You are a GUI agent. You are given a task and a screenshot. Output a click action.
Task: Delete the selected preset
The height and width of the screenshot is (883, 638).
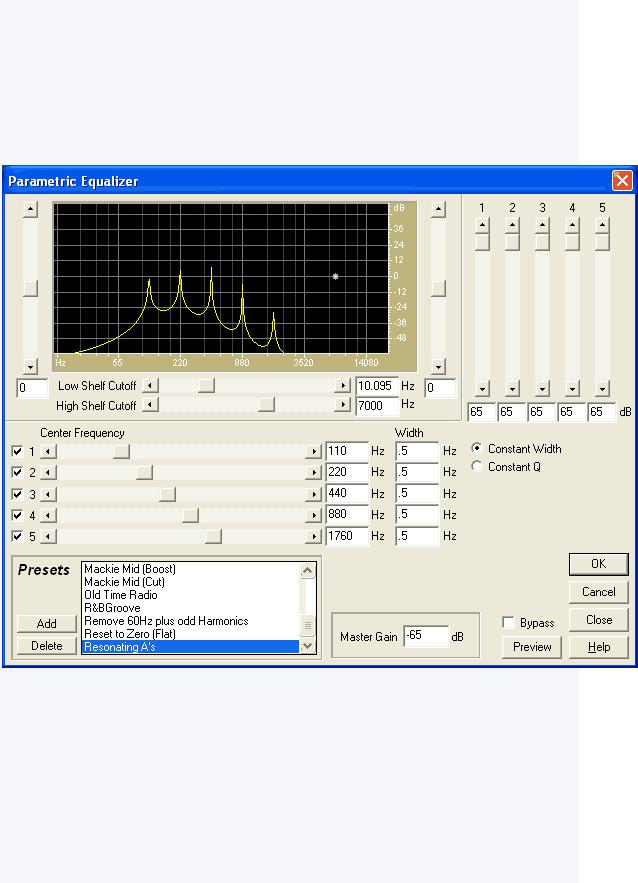pos(47,645)
